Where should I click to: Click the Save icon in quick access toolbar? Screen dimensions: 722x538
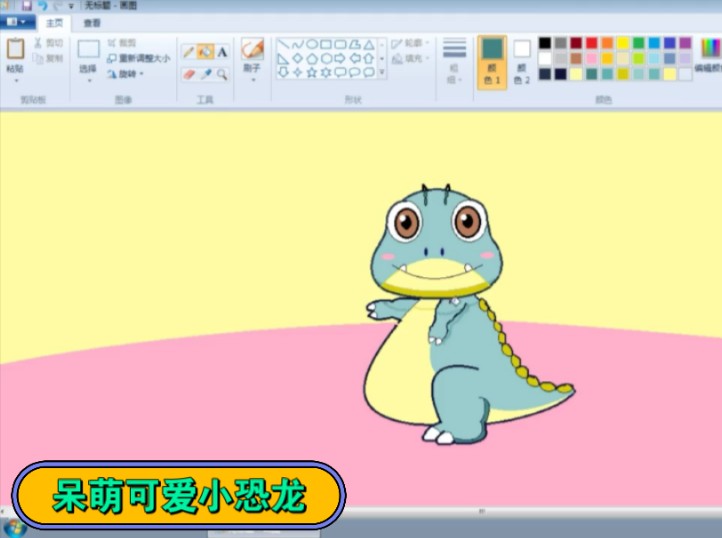[x=27, y=6]
